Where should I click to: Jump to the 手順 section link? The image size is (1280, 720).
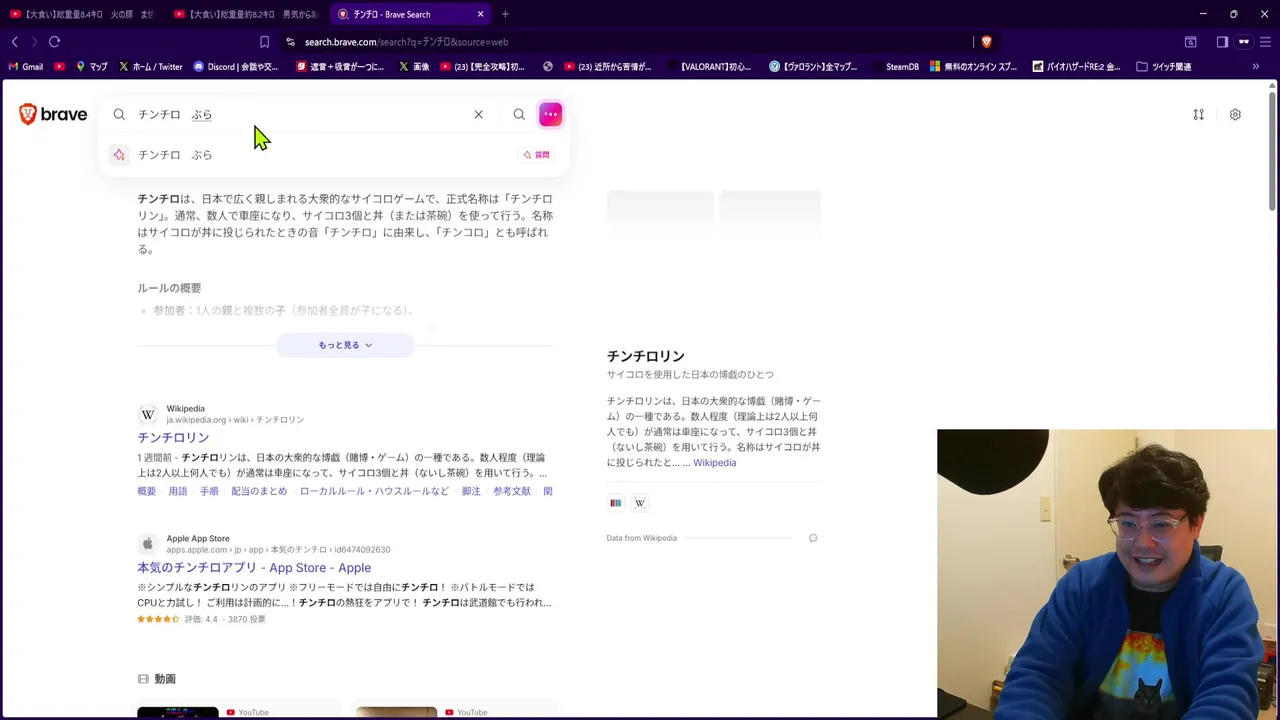(209, 491)
